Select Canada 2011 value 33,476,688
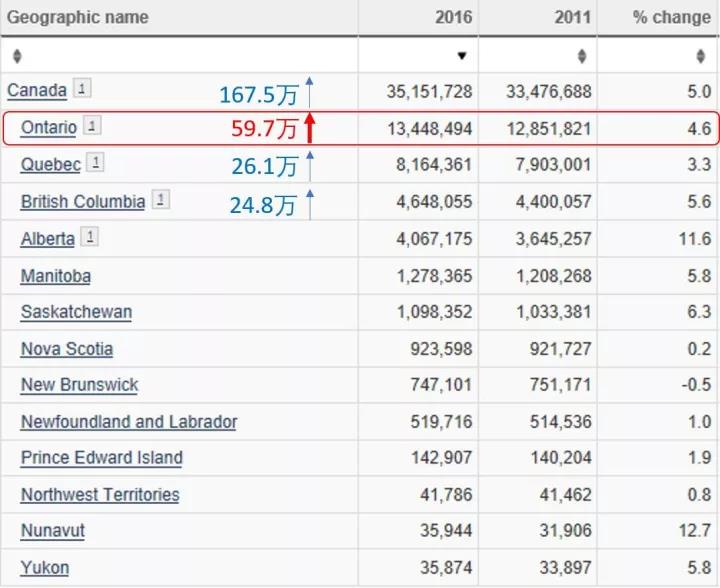The height and width of the screenshot is (588, 720). pos(549,92)
